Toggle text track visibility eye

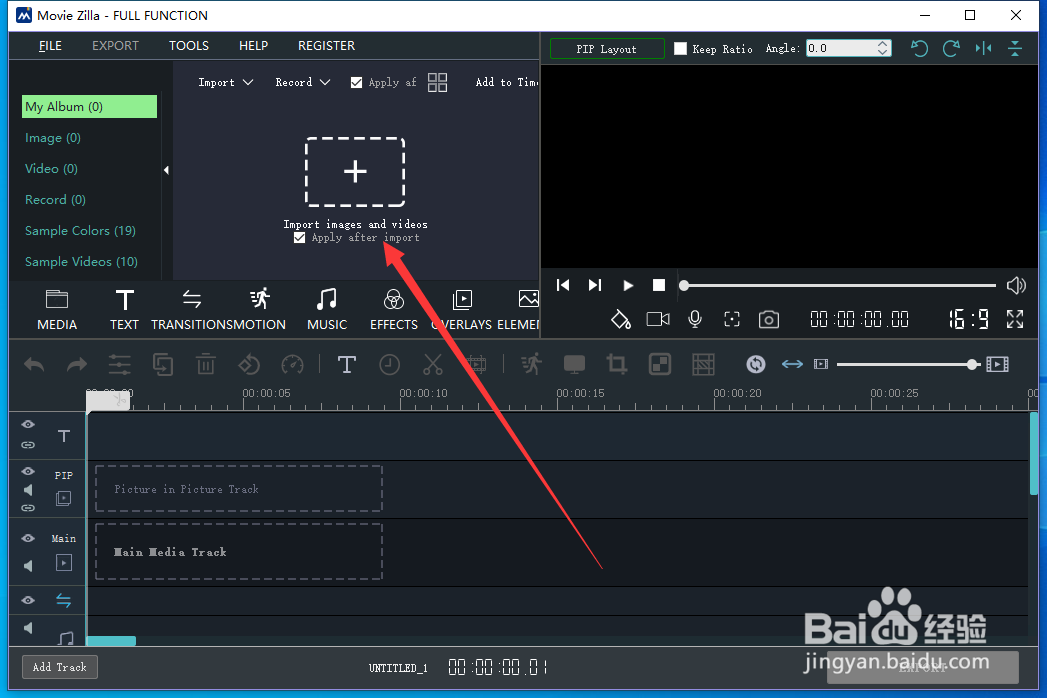click(x=28, y=425)
